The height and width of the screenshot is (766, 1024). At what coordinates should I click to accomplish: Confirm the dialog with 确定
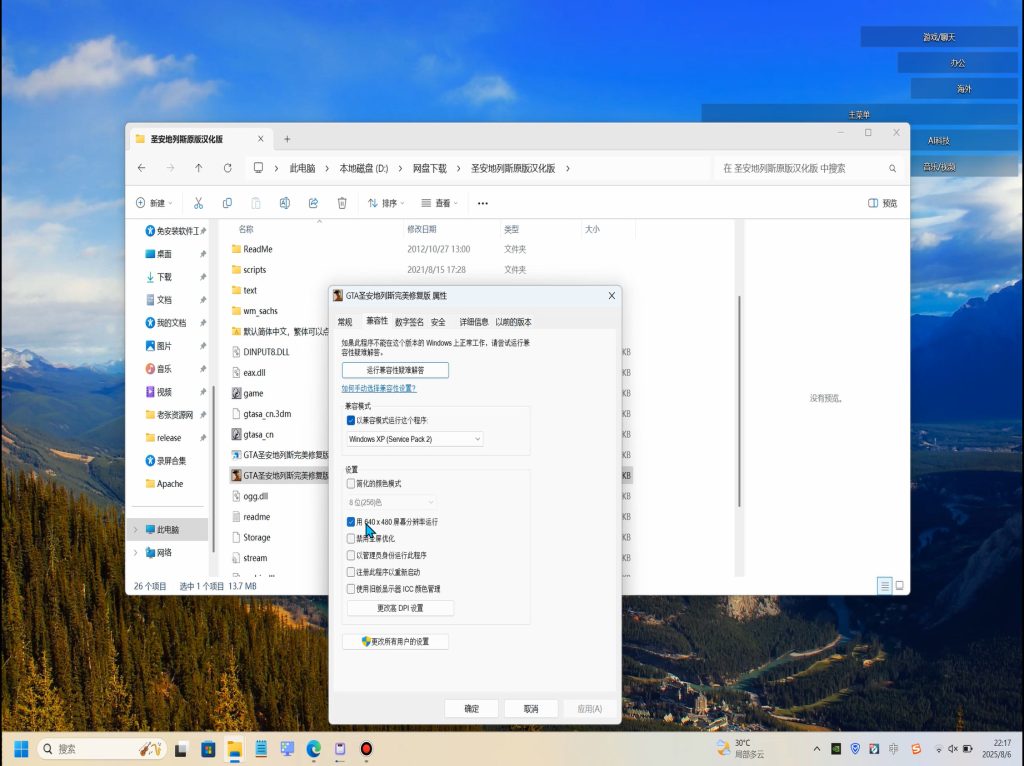[472, 709]
